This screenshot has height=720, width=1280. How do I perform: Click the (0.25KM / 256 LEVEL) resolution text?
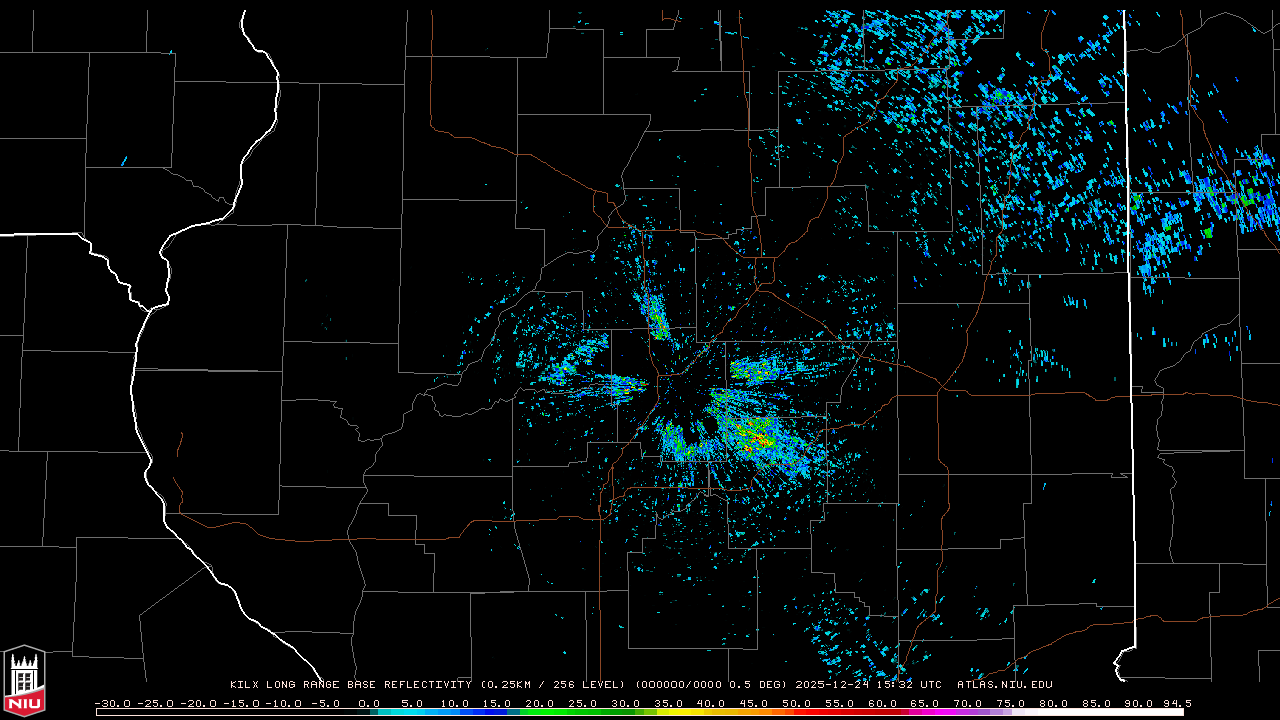(553, 685)
